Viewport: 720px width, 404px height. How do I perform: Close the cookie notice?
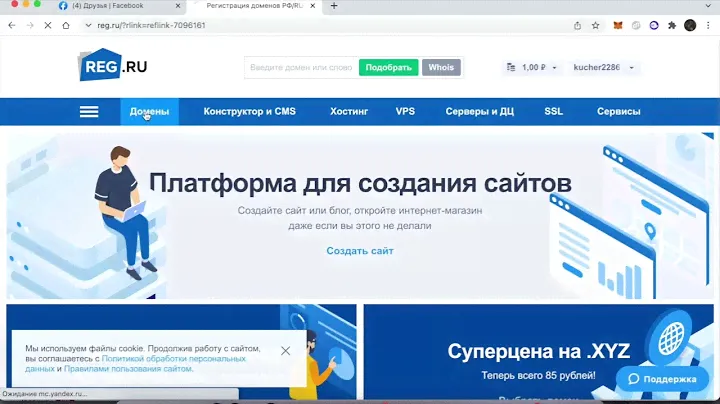pos(285,351)
